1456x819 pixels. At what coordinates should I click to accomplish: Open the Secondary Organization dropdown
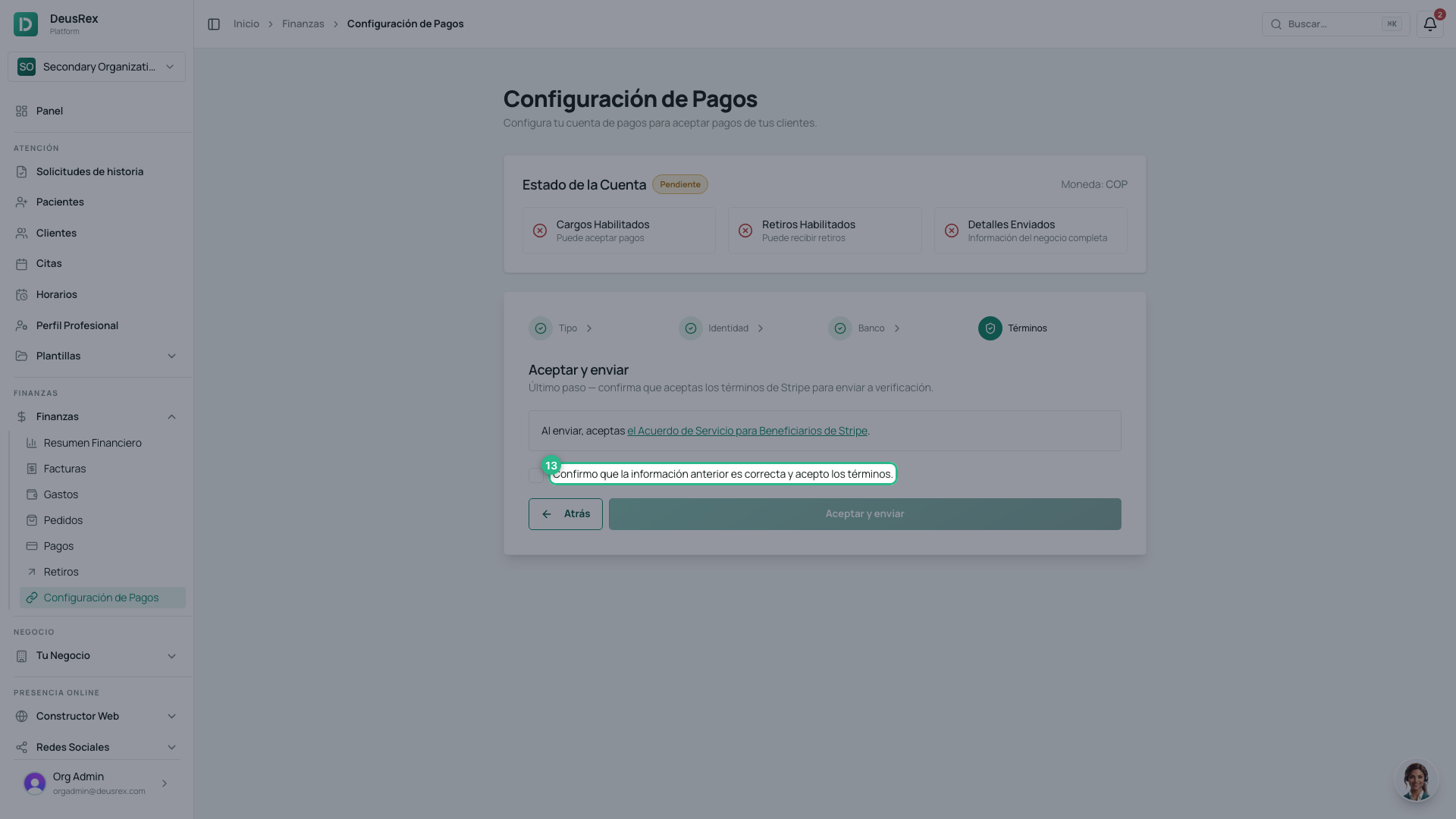tap(96, 67)
